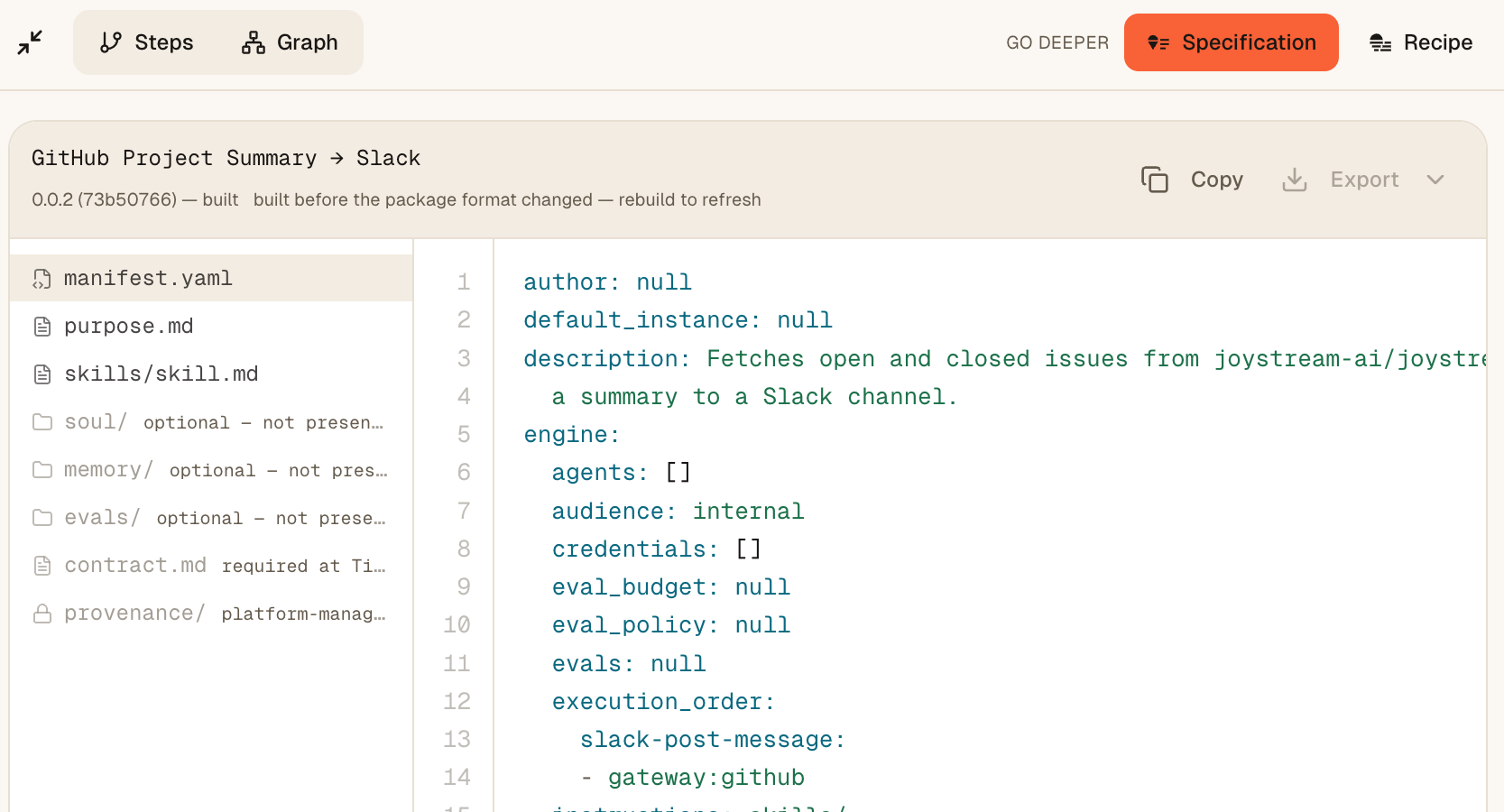Click the contract.md document icon
The image size is (1504, 812).
click(x=42, y=566)
